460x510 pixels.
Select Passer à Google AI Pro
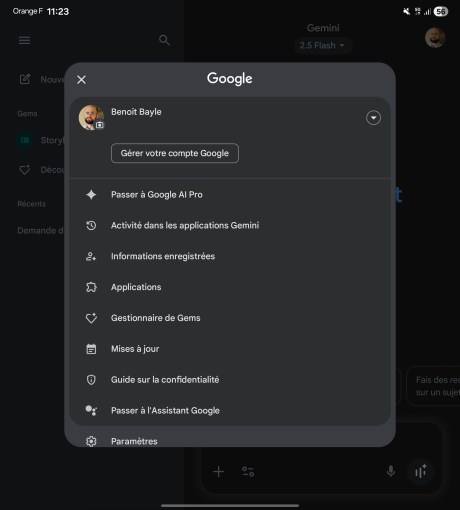coord(230,195)
